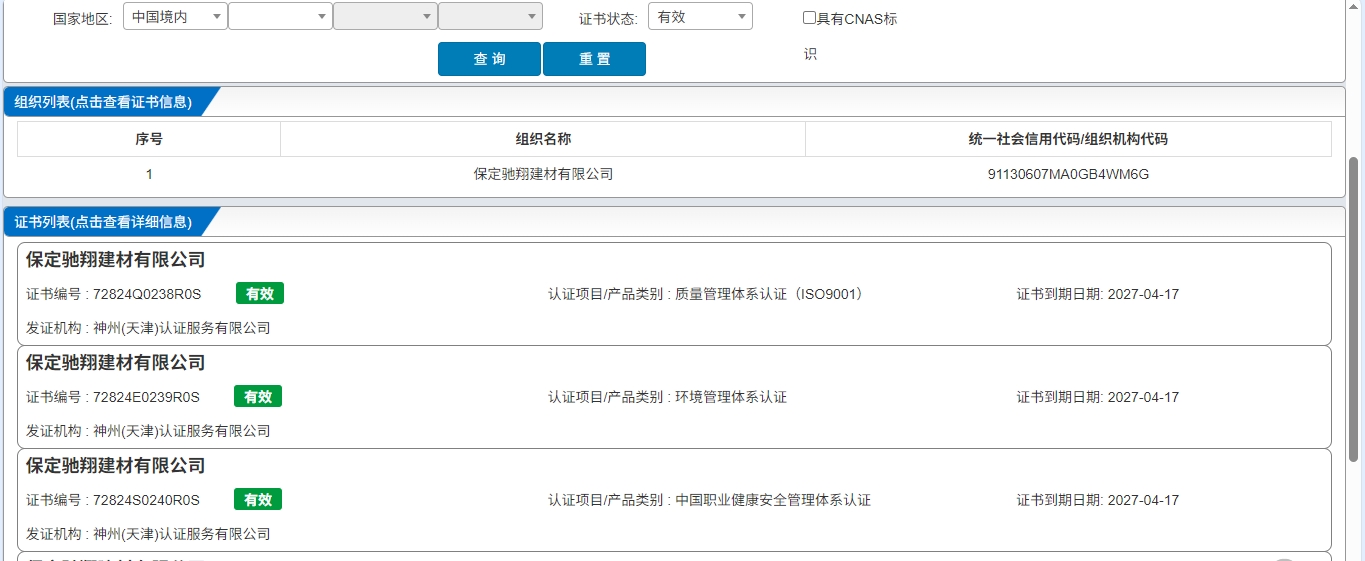Click certificate number 72824E0239R0S
The width and height of the screenshot is (1365, 561).
point(146,397)
